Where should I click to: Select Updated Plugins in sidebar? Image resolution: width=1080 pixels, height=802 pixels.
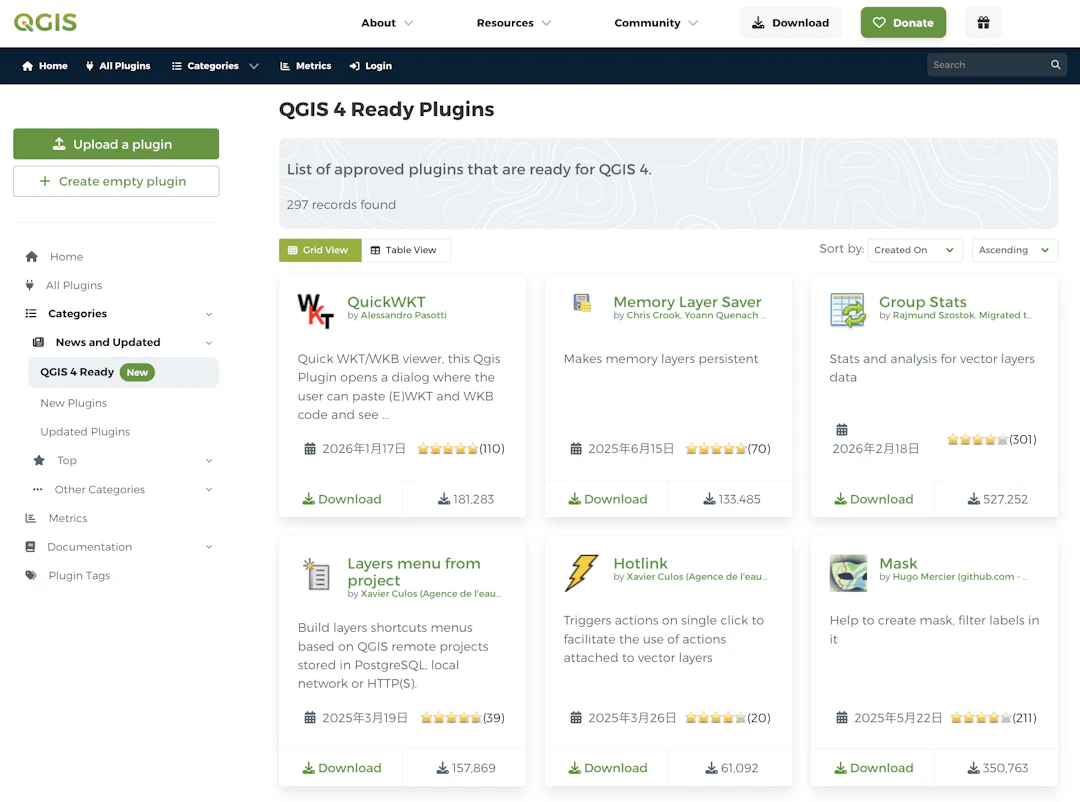pyautogui.click(x=85, y=432)
